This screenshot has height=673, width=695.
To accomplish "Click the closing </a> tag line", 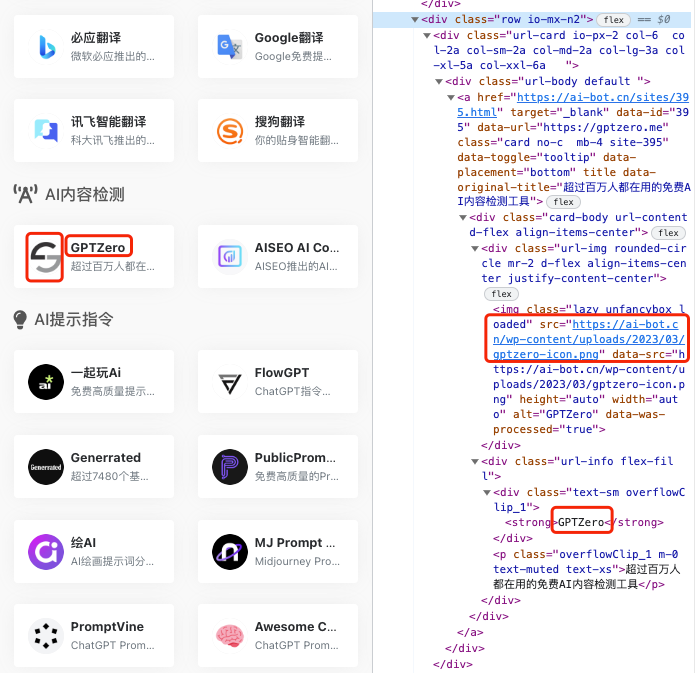I will (x=470, y=632).
